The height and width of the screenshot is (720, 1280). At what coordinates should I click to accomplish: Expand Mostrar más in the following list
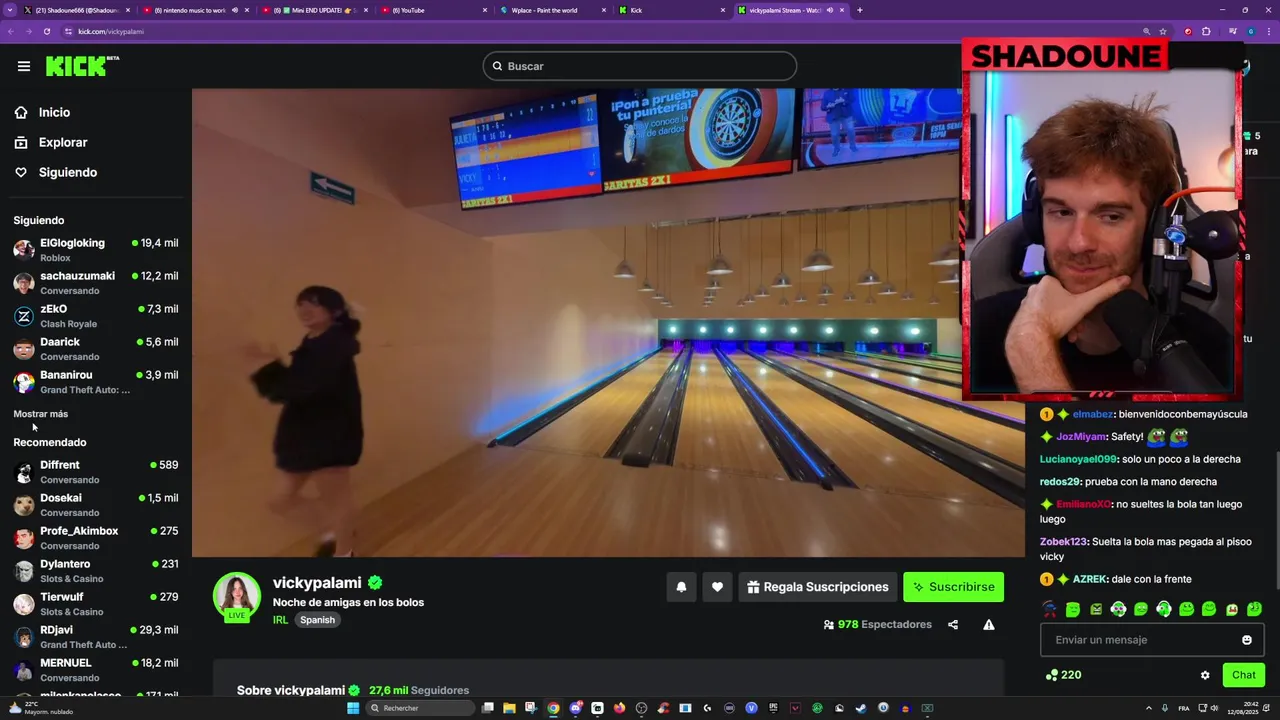41,414
